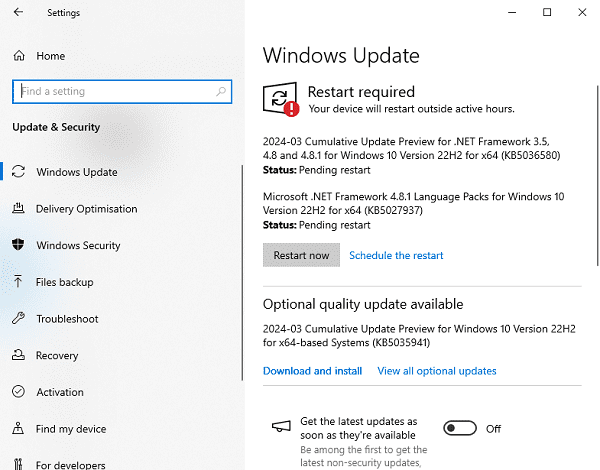This screenshot has width=600, height=470.
Task: Click the sidebar vertical scrollbar
Action: click(242, 273)
